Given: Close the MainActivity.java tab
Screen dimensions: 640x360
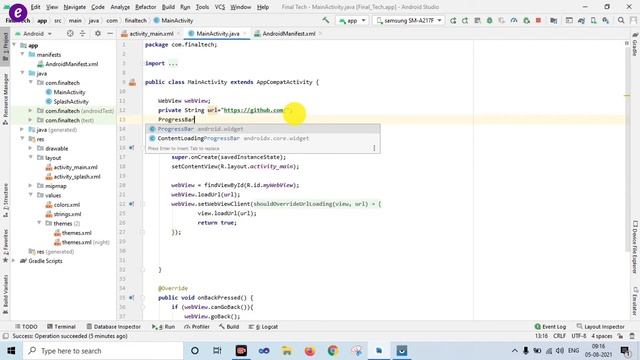Looking at the screenshot, I should pos(245,33).
